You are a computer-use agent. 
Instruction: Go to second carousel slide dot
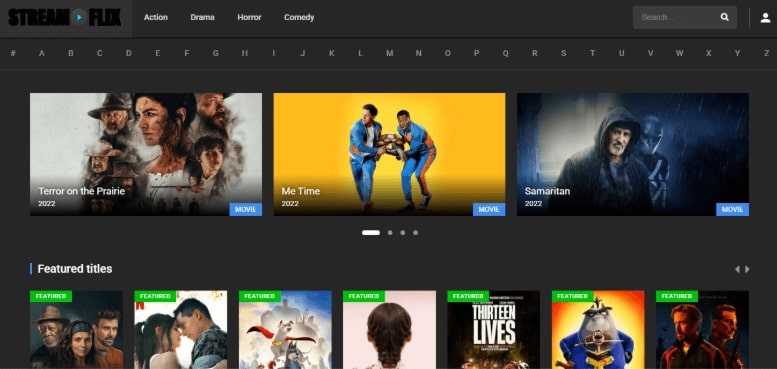(390, 232)
